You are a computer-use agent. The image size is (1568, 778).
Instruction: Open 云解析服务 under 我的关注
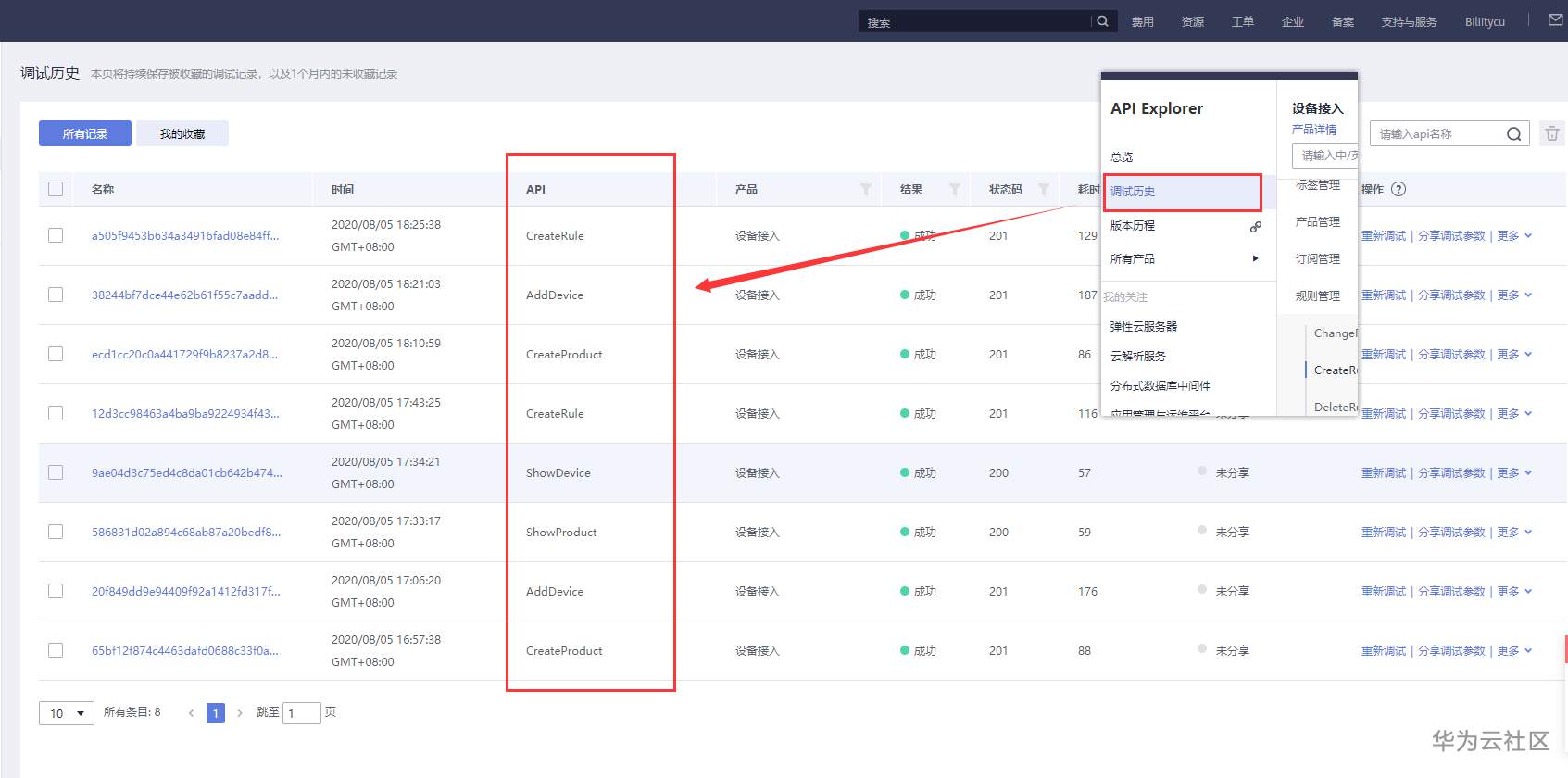1138,357
